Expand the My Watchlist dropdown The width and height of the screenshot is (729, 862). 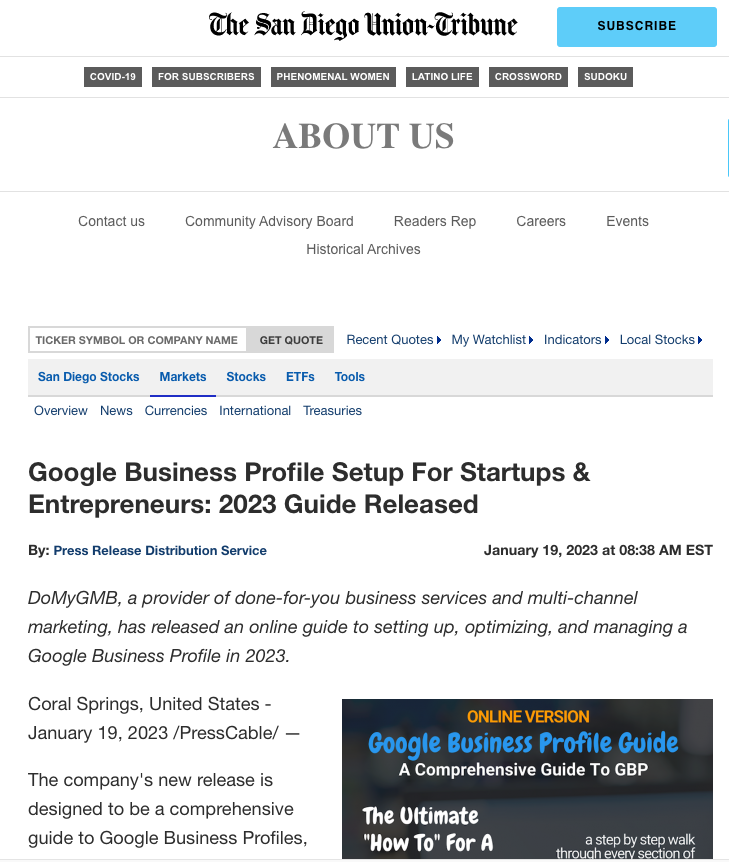coord(492,340)
